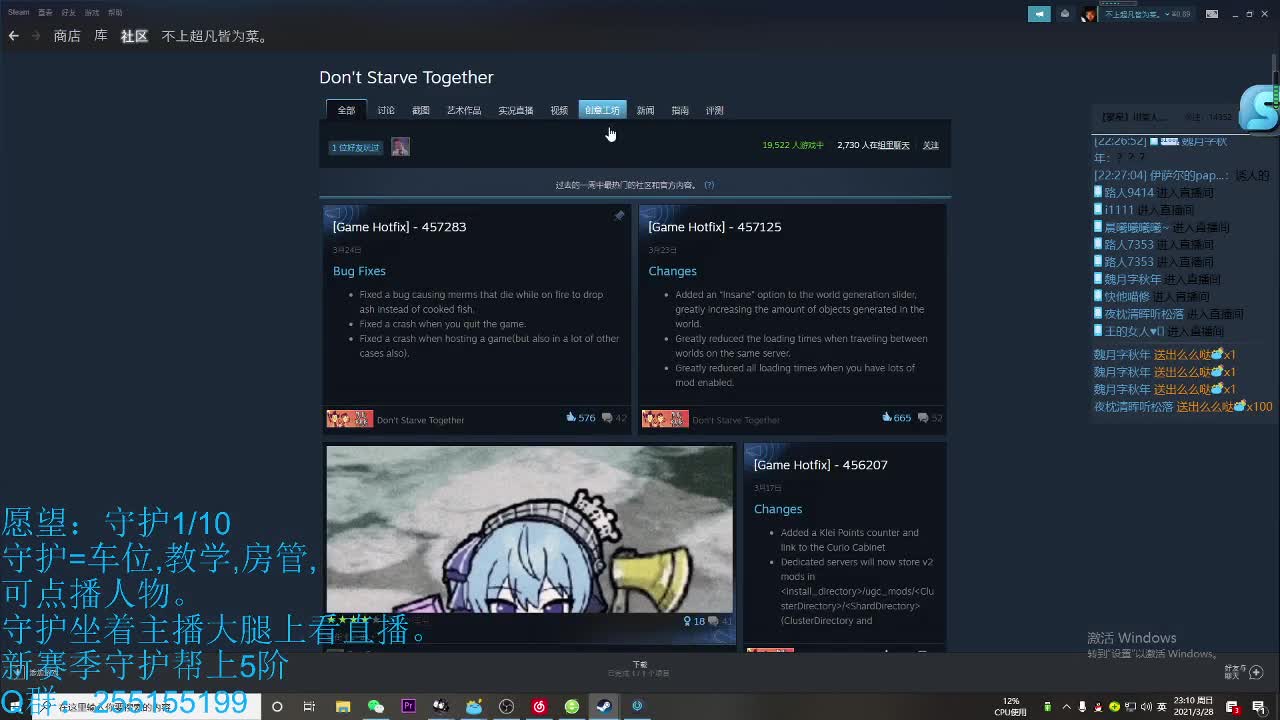
Task: Open the [Game Hotfix] - 457283 post
Action: pos(399,227)
